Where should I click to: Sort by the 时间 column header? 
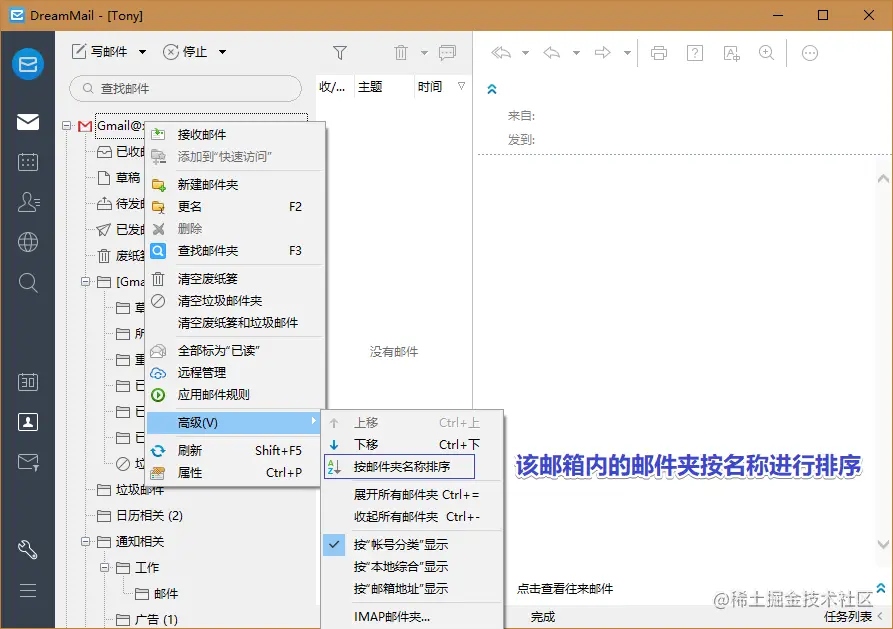(x=441, y=87)
